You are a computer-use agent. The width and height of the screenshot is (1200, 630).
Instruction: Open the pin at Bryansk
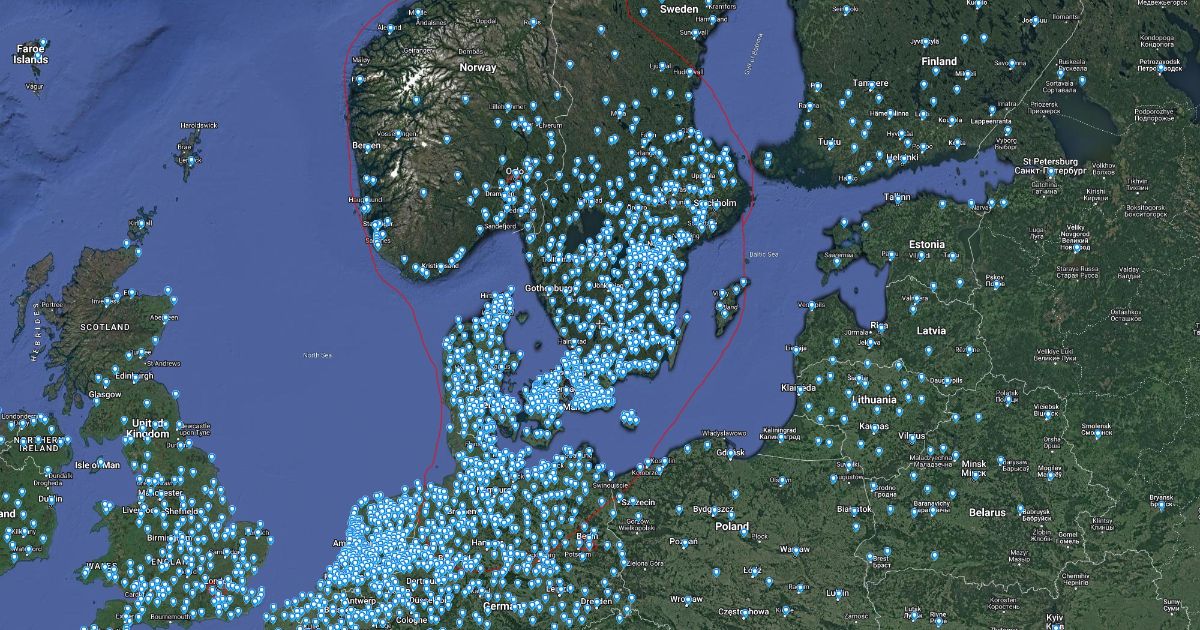click(x=1162, y=507)
